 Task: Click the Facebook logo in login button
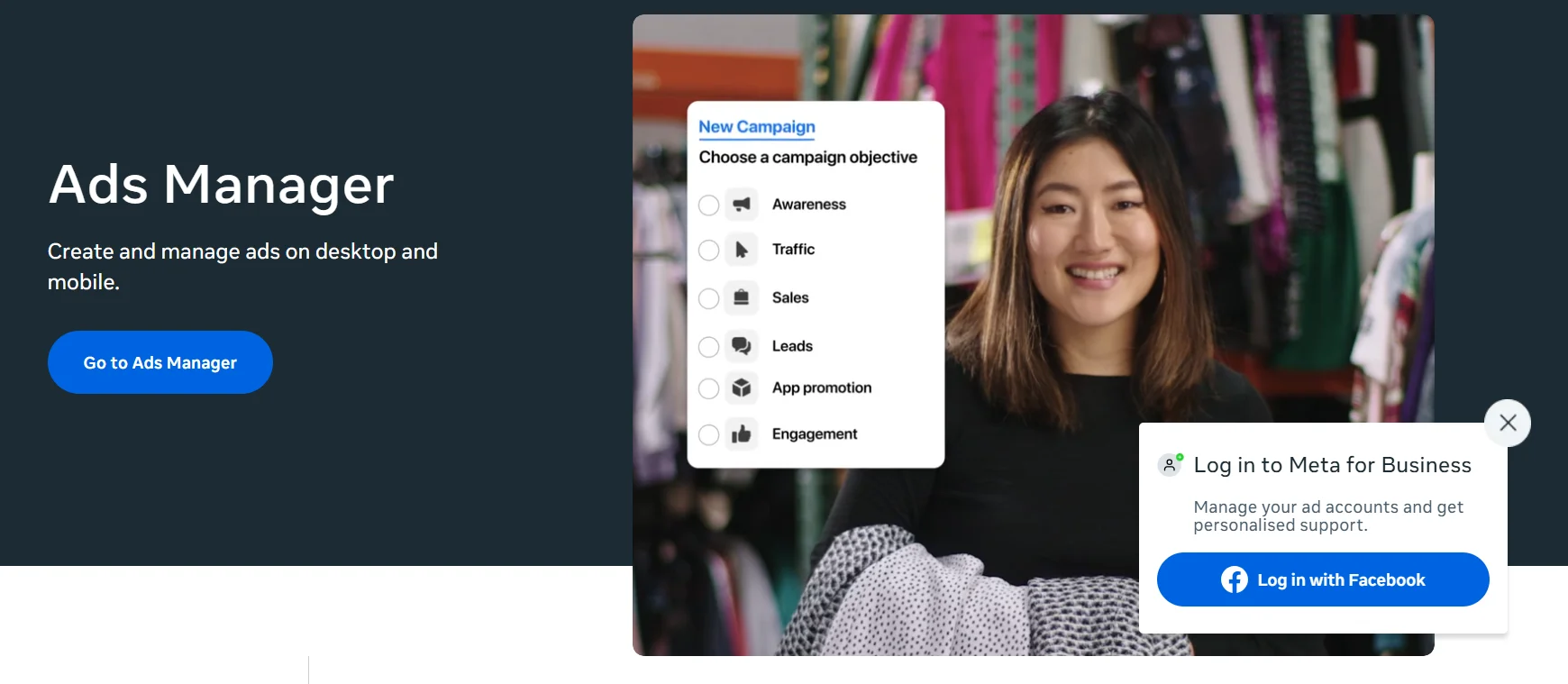1235,579
